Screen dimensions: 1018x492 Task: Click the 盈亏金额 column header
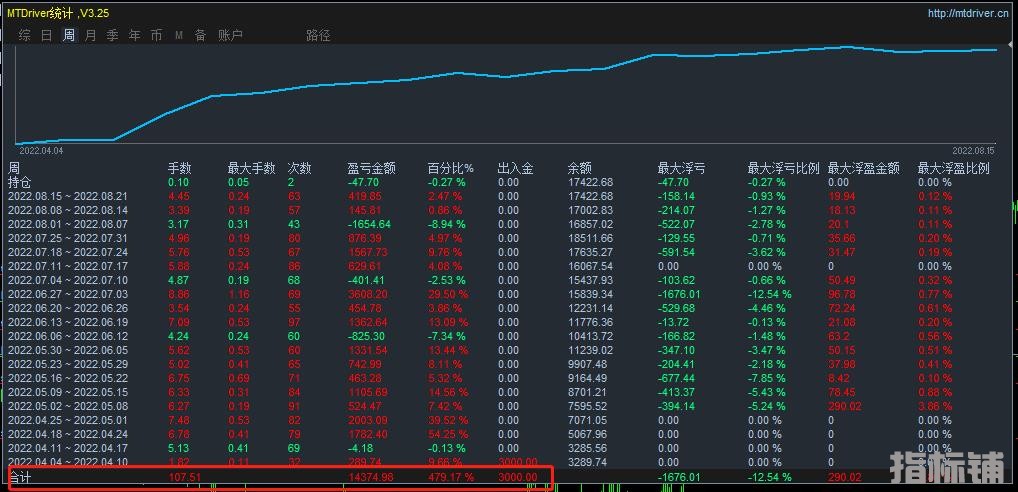pos(371,169)
